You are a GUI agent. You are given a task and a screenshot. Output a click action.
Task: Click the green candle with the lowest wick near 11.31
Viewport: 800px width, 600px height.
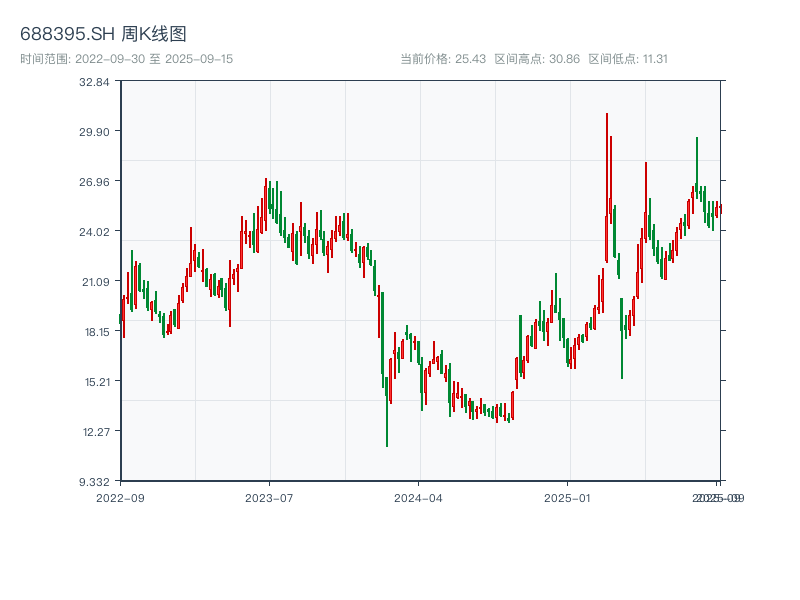387,411
